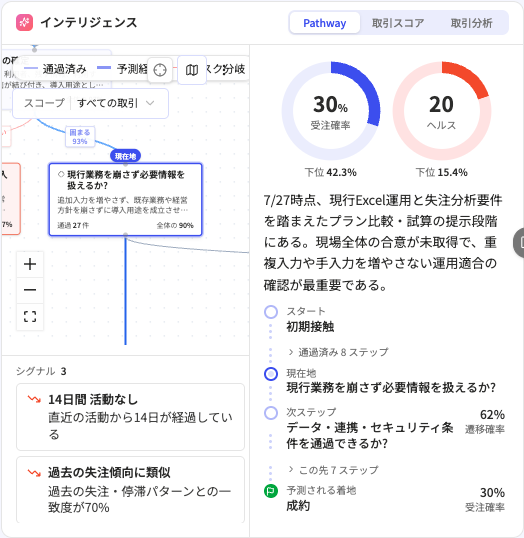524x538 pixels.
Task: Click the 固まる 93% edge label
Action: click(x=80, y=137)
